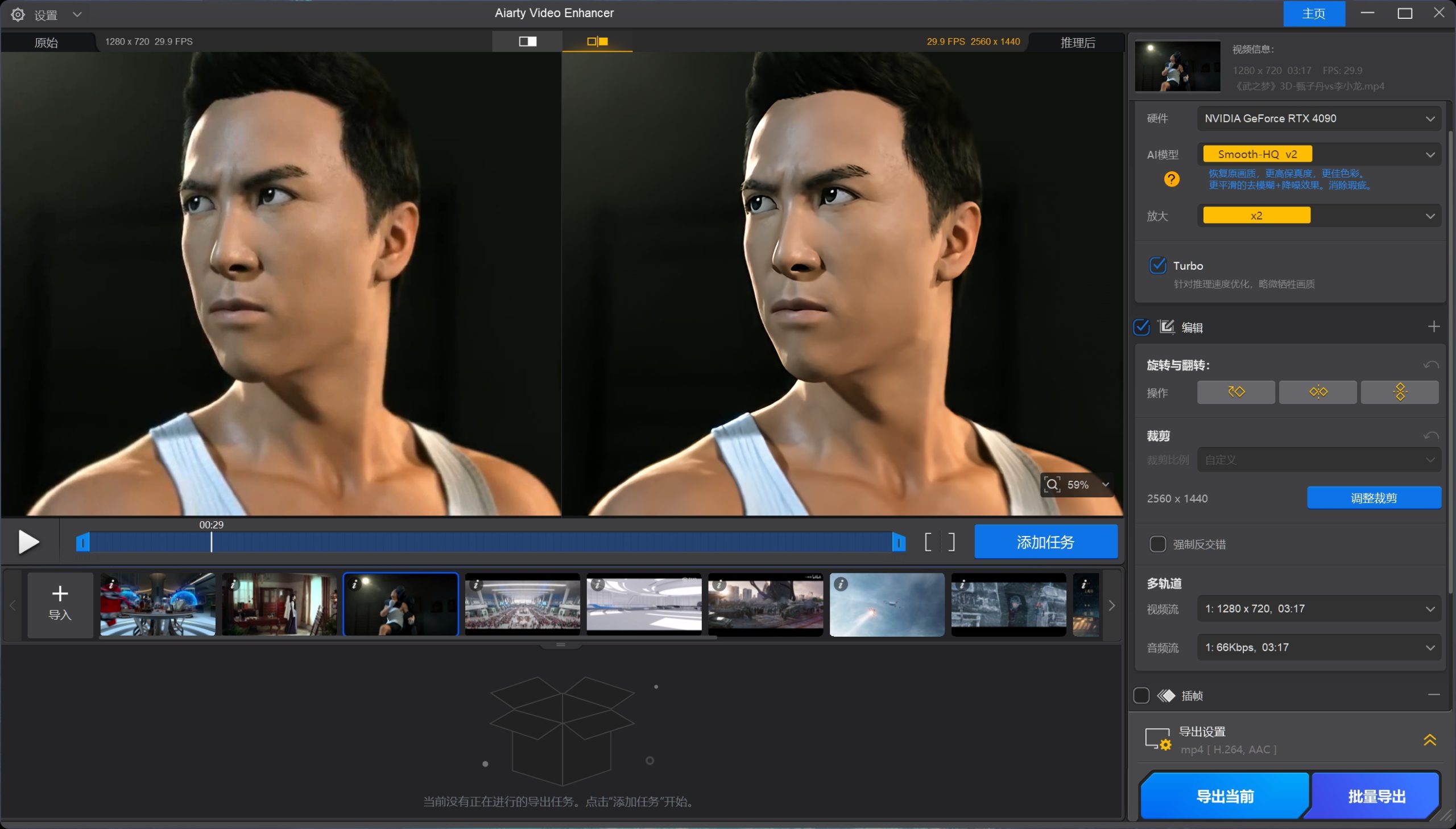Viewport: 1456px width, 829px height.
Task: Open the 导出设置 export settings icon
Action: pos(1158,740)
